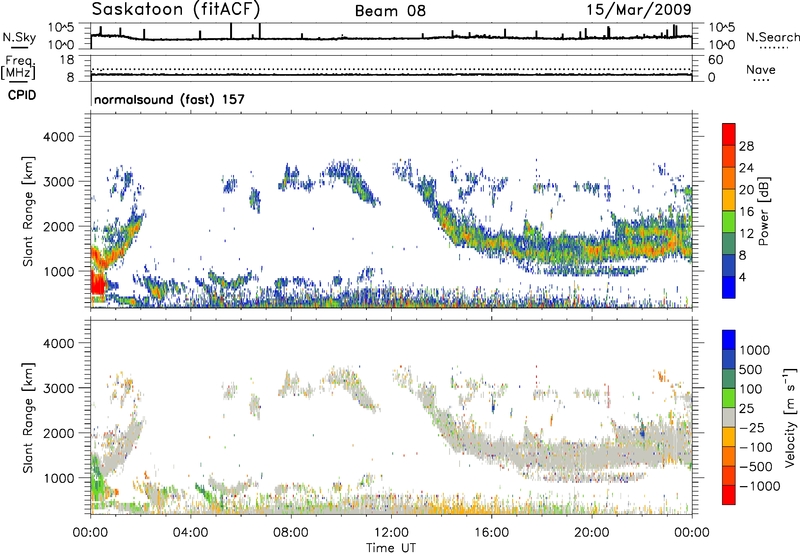Click the red bottom of velocity colorbar
800x554 pixels.
tap(729, 495)
